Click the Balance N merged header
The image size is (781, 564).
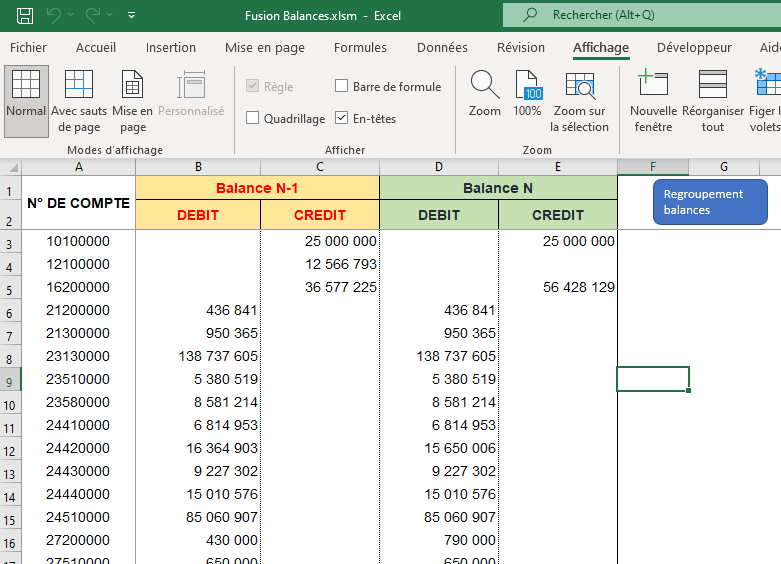coord(498,188)
